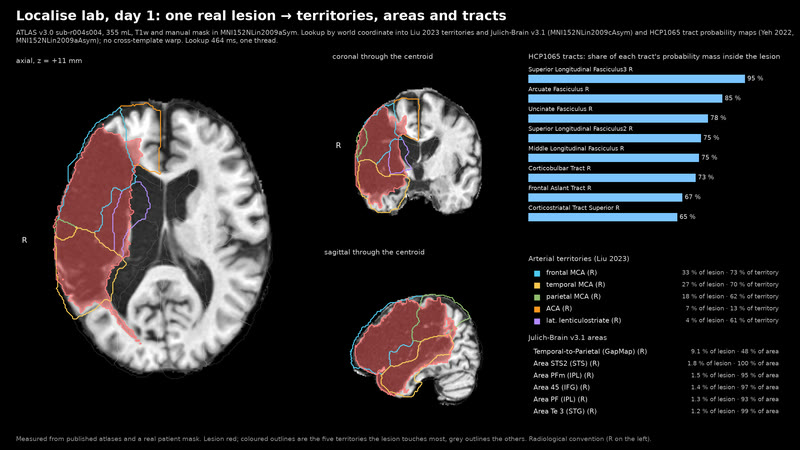800x450 pixels.
Task: Click the Superior Longitudinal Fasciculus3 R bar
Action: click(636, 79)
